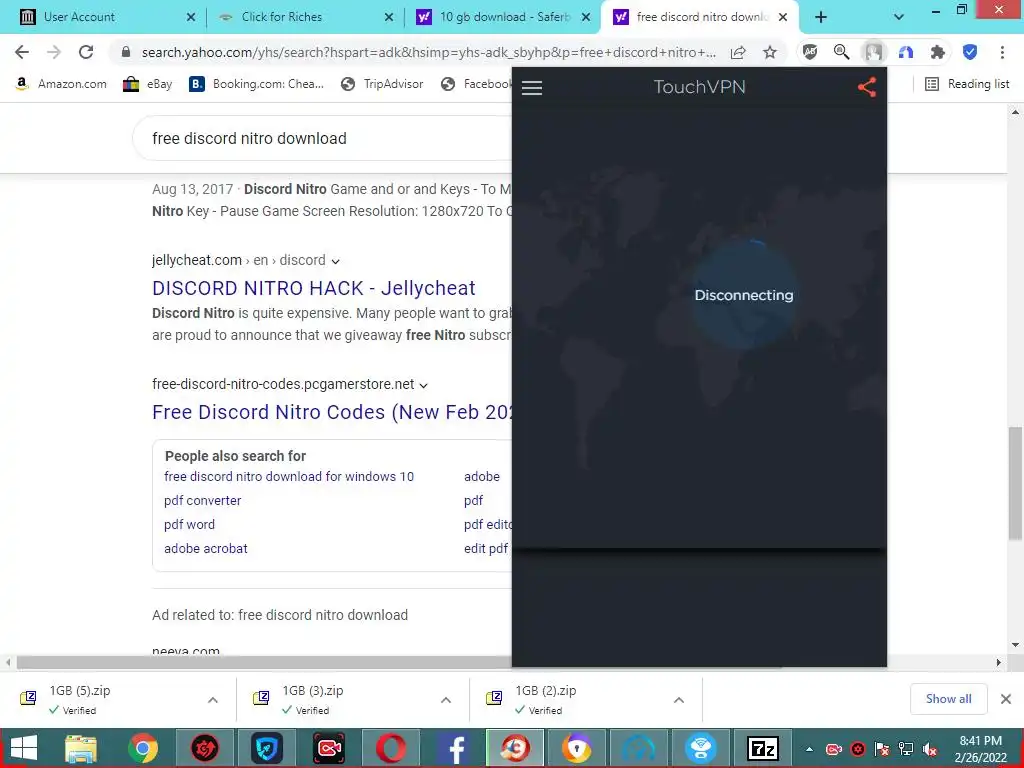Viewport: 1024px width, 768px height.
Task: Click the Disconnecting circle button in TouchVPN
Action: [x=744, y=295]
